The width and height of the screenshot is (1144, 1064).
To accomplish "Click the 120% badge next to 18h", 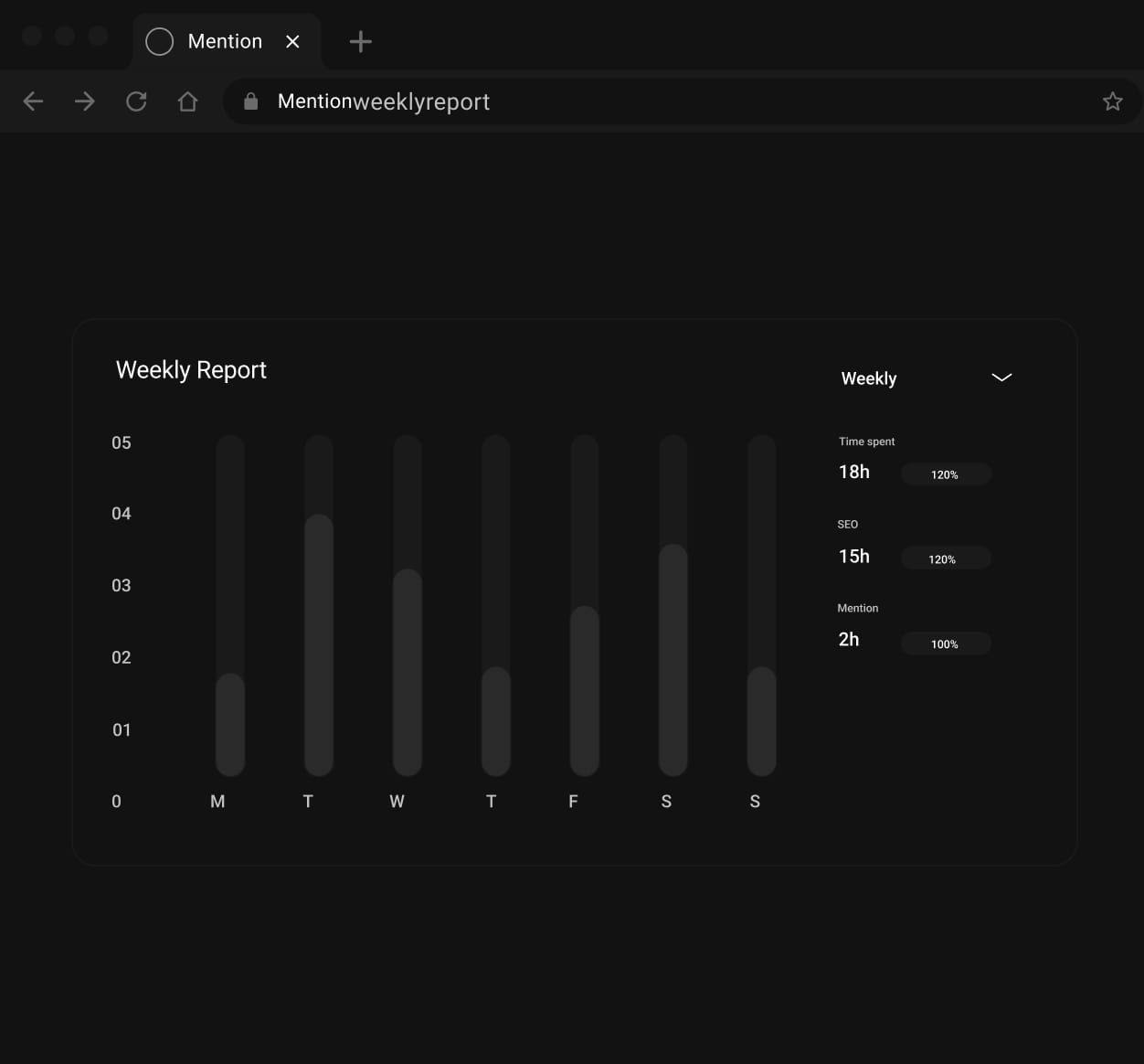I will coord(946,474).
